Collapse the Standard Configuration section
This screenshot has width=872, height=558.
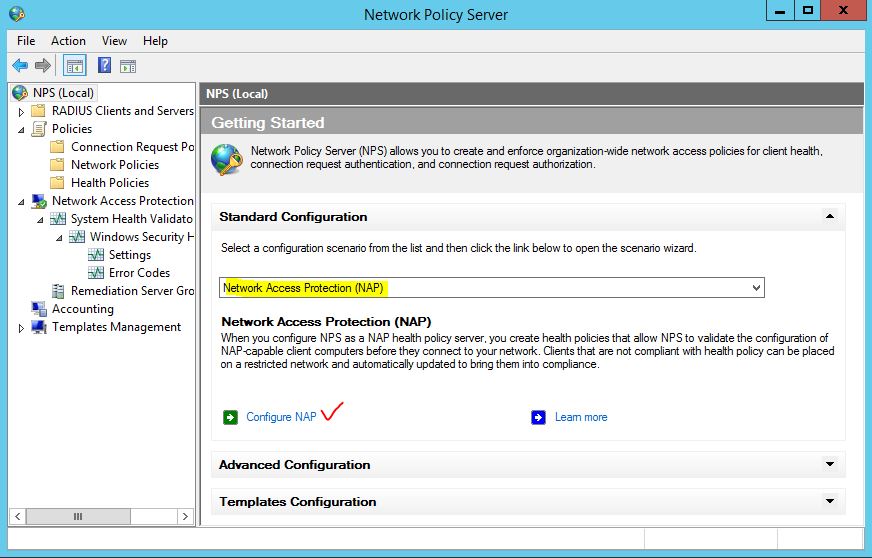click(830, 216)
